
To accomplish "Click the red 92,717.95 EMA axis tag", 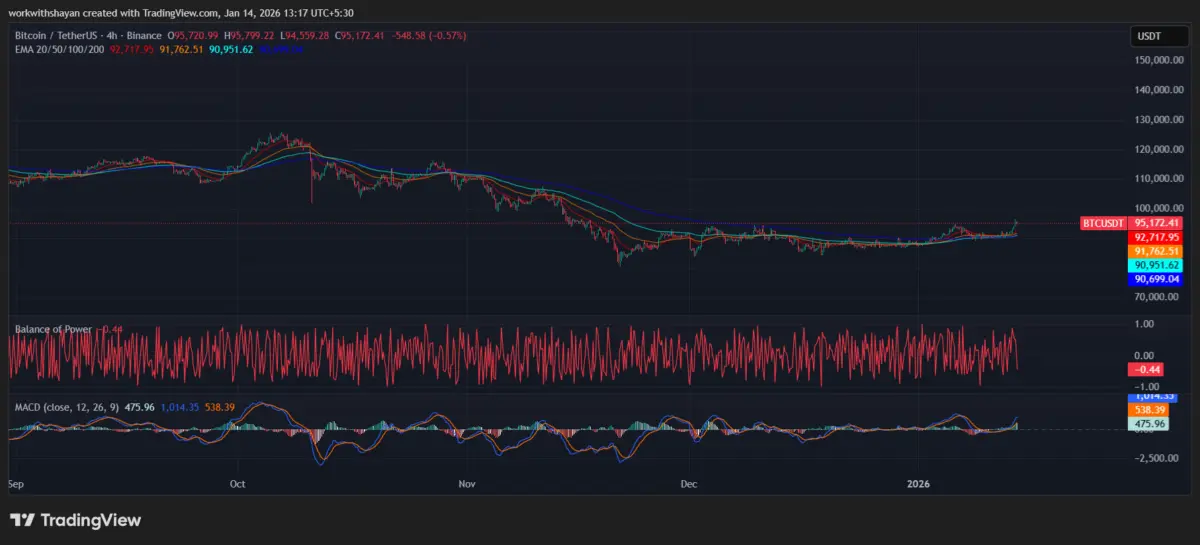I will coord(1155,237).
